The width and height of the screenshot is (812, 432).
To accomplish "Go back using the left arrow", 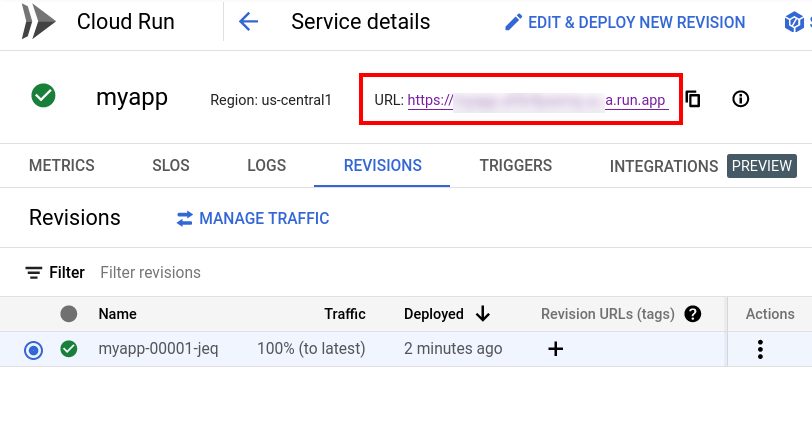I will click(x=248, y=22).
